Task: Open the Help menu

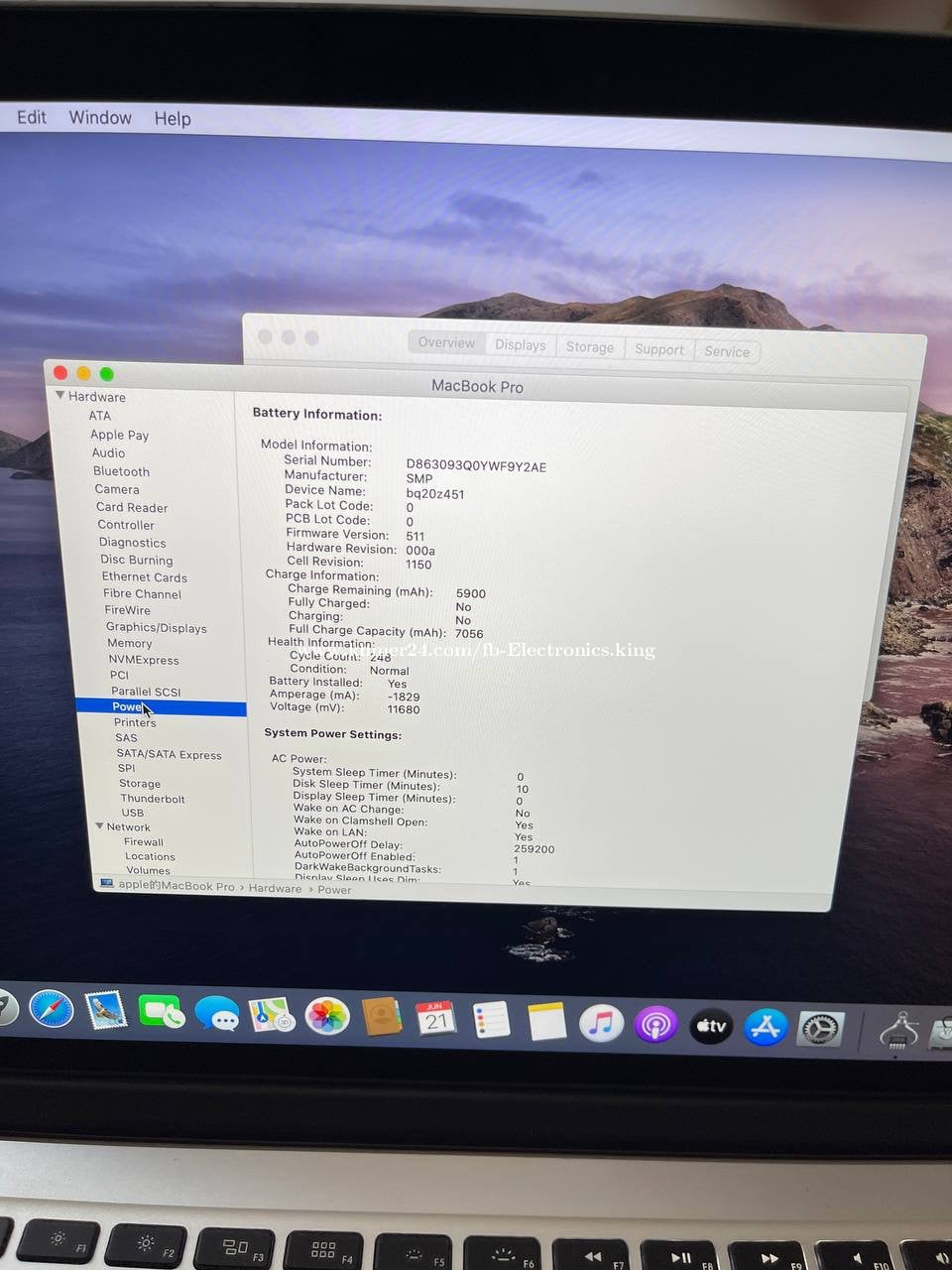Action: point(173,118)
